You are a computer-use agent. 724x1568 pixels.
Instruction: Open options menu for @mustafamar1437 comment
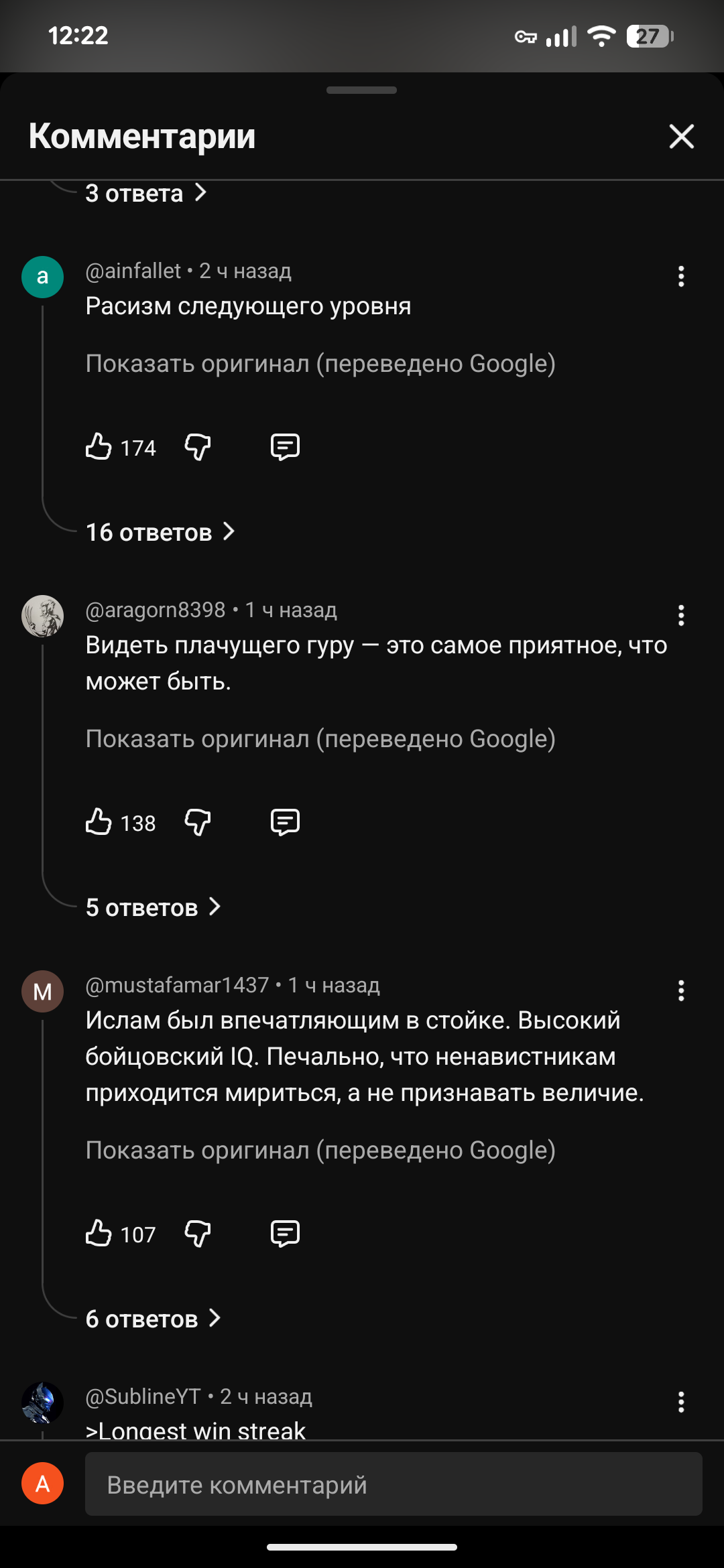click(681, 990)
